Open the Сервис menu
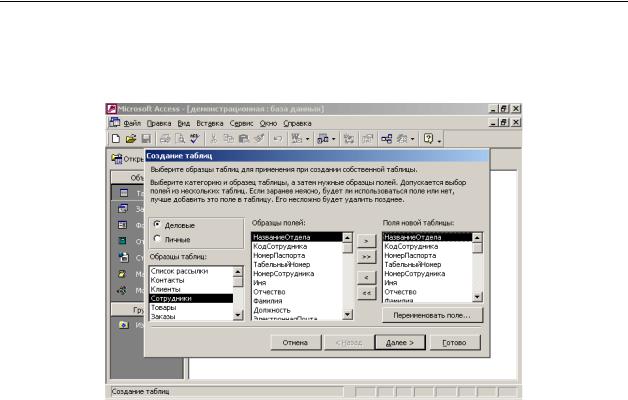Screen dimensions: 628x400 241,123
